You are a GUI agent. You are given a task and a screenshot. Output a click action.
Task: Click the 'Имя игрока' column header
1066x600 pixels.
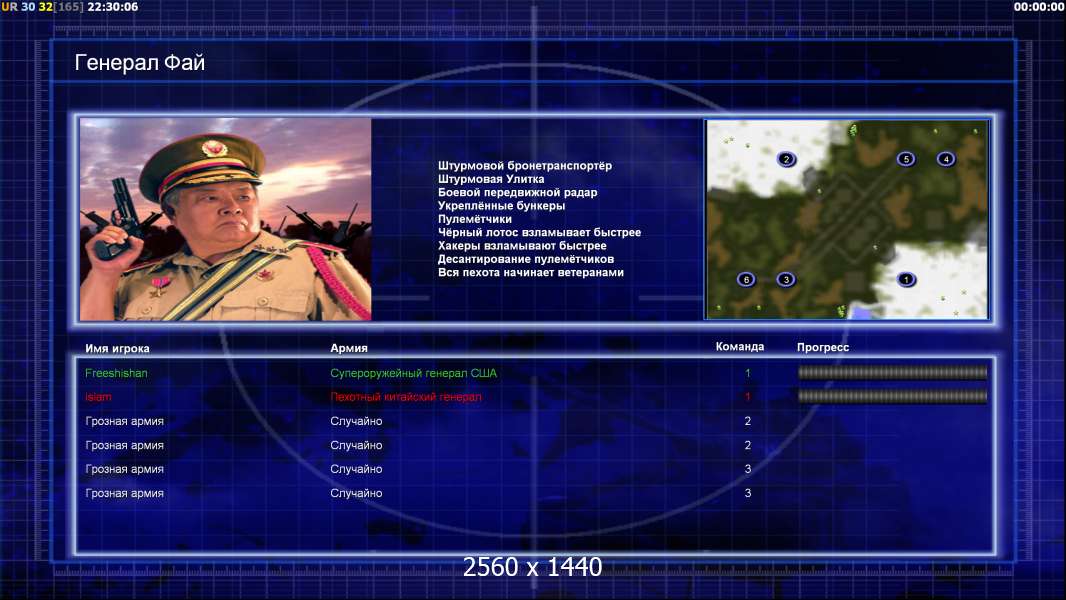pos(117,349)
